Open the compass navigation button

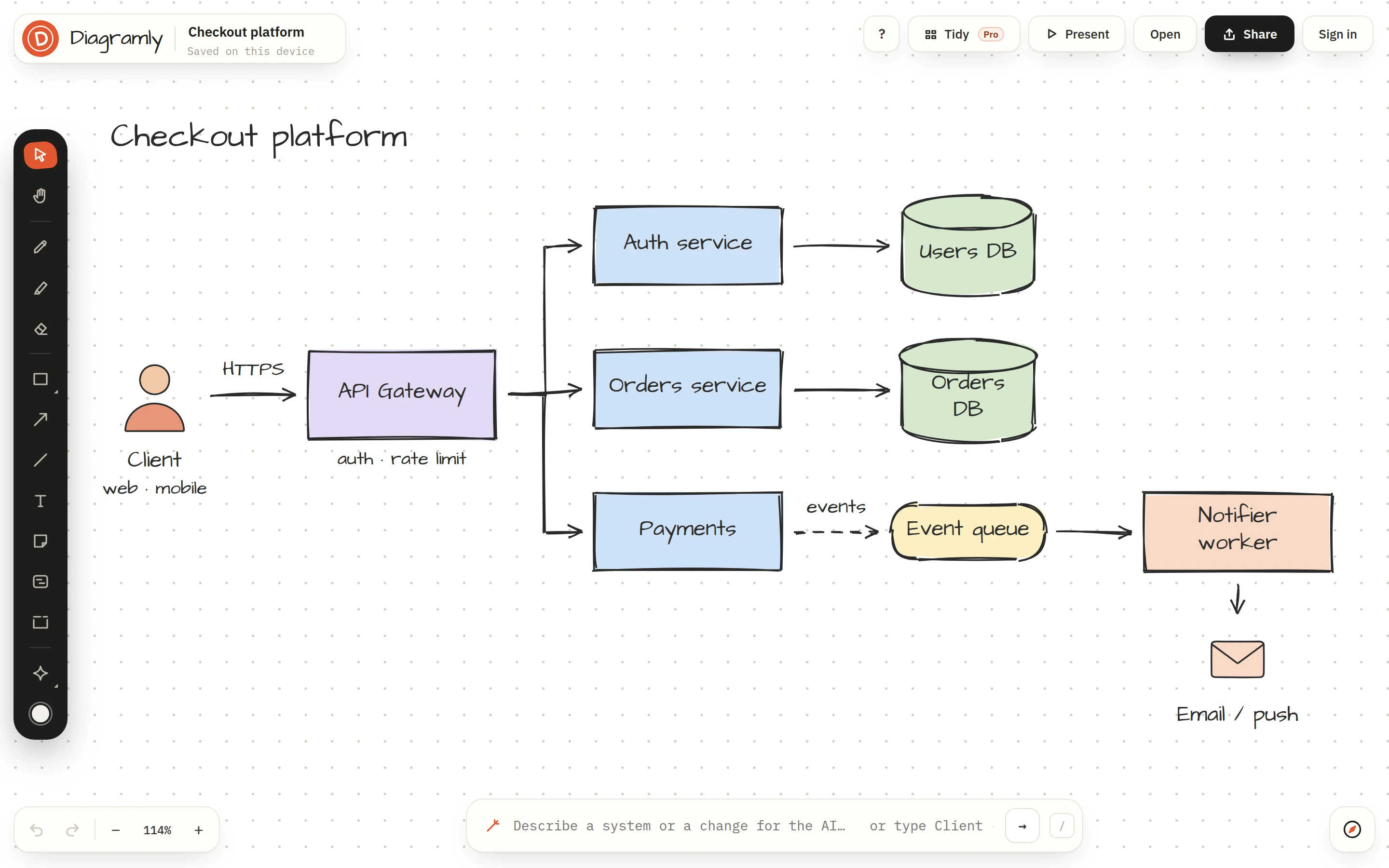1352,829
